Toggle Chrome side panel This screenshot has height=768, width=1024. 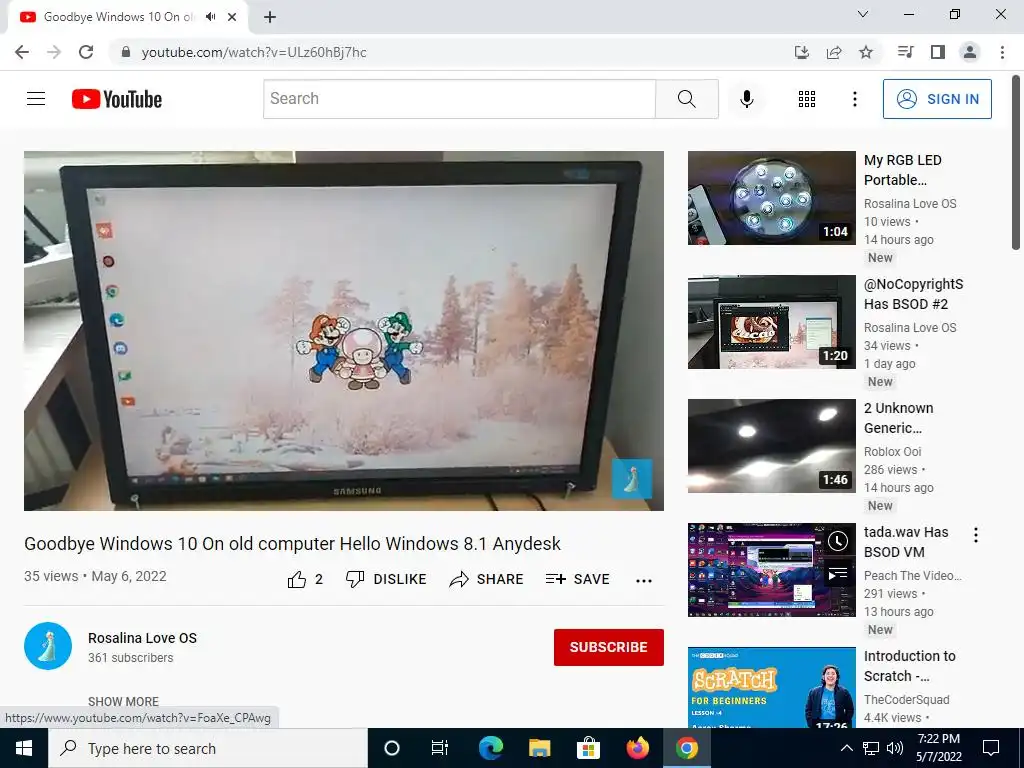pos(938,52)
